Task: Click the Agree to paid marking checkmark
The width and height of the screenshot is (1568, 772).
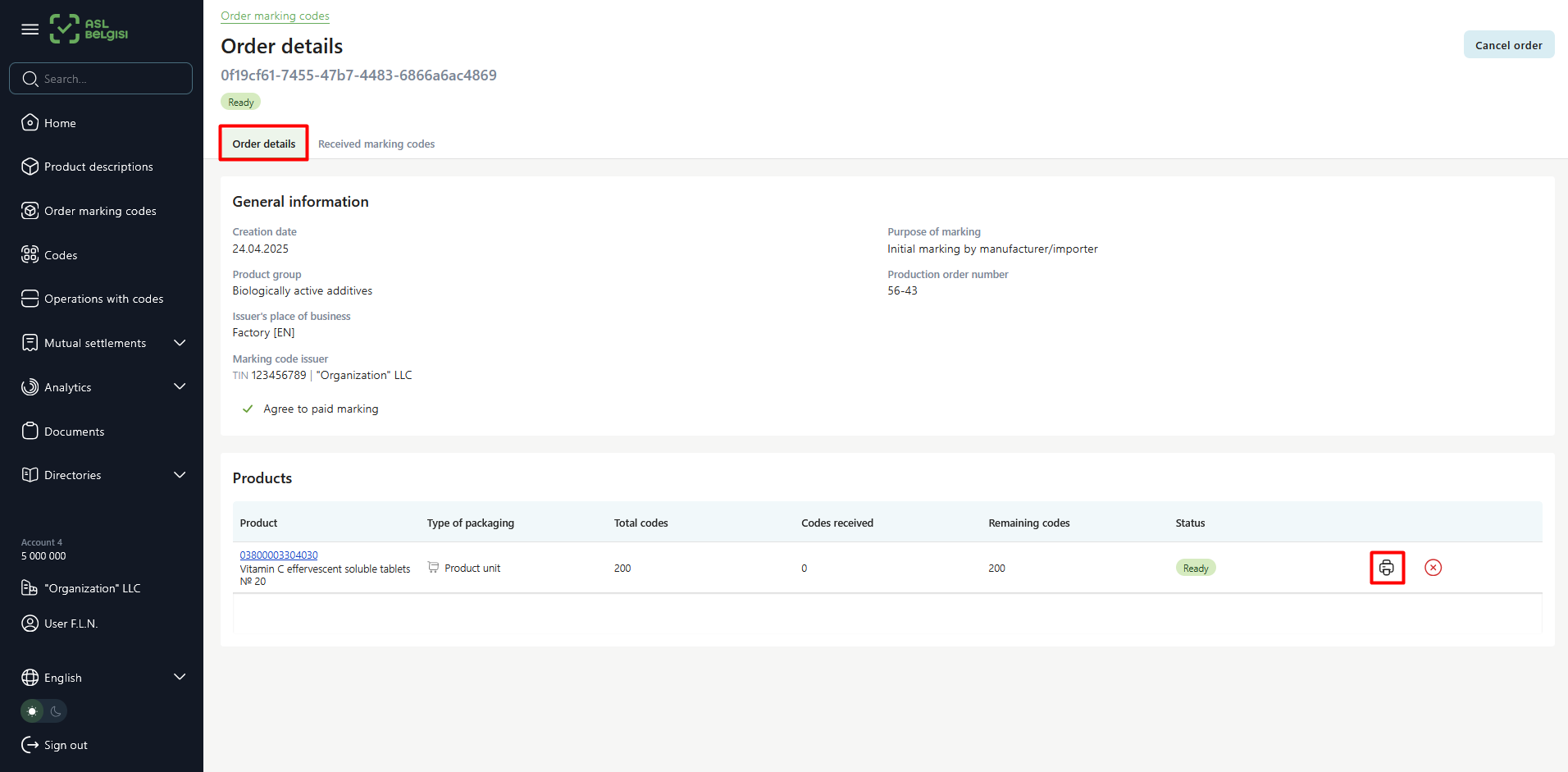Action: 248,409
